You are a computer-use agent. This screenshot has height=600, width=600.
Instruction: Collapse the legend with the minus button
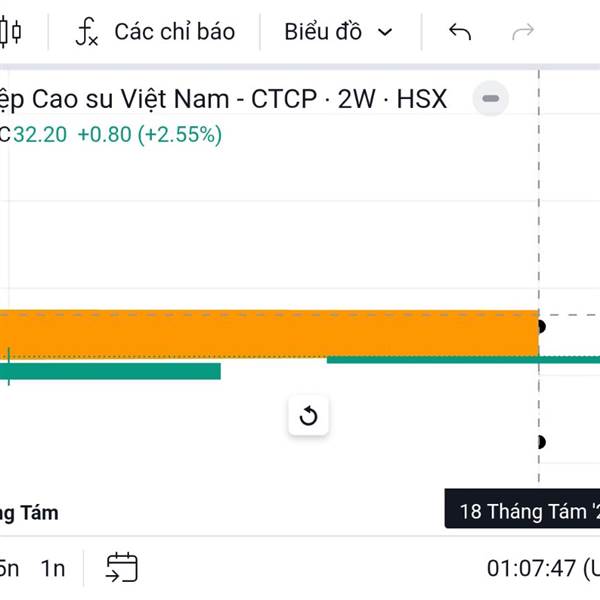491,99
